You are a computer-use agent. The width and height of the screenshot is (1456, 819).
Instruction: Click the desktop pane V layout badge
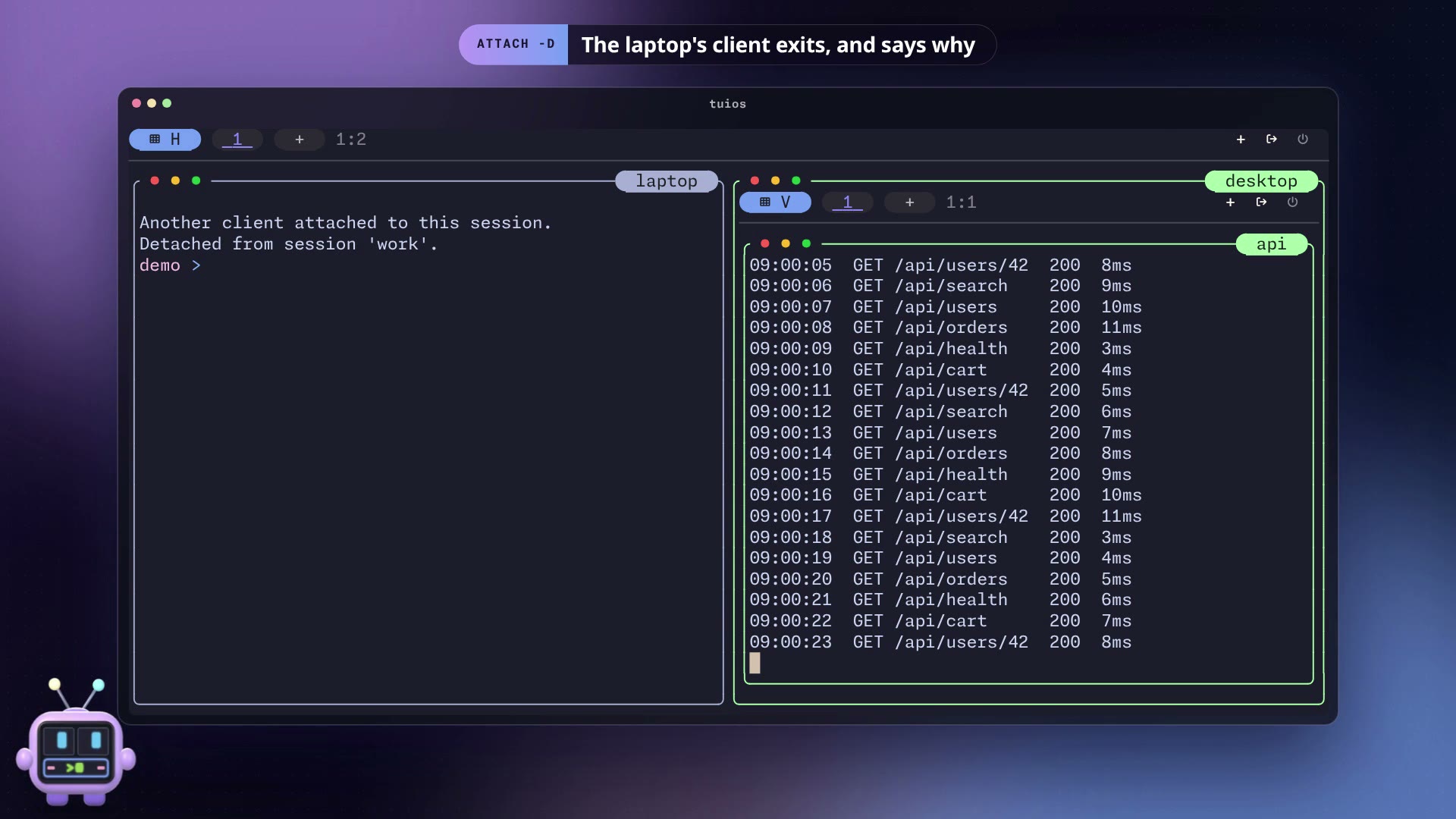coord(775,202)
